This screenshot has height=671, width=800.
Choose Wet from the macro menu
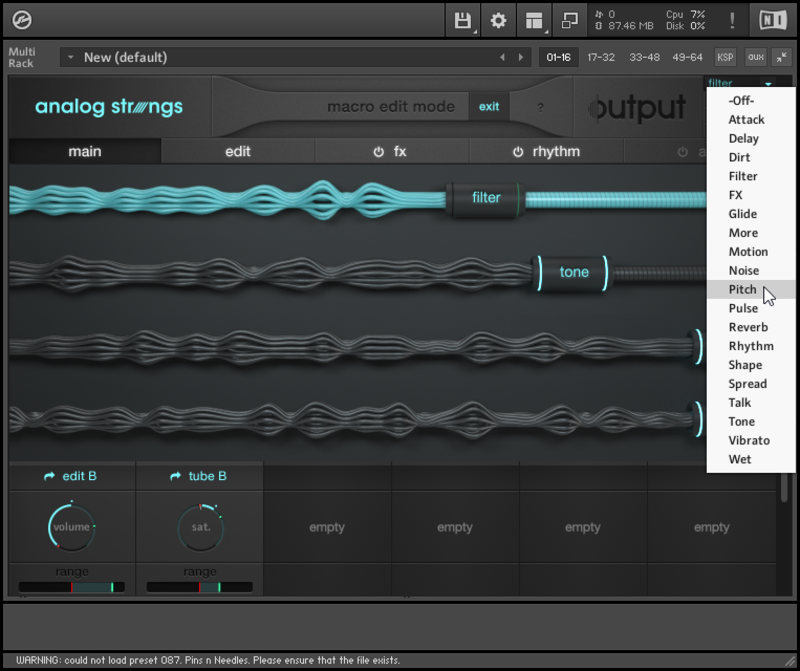click(x=751, y=459)
